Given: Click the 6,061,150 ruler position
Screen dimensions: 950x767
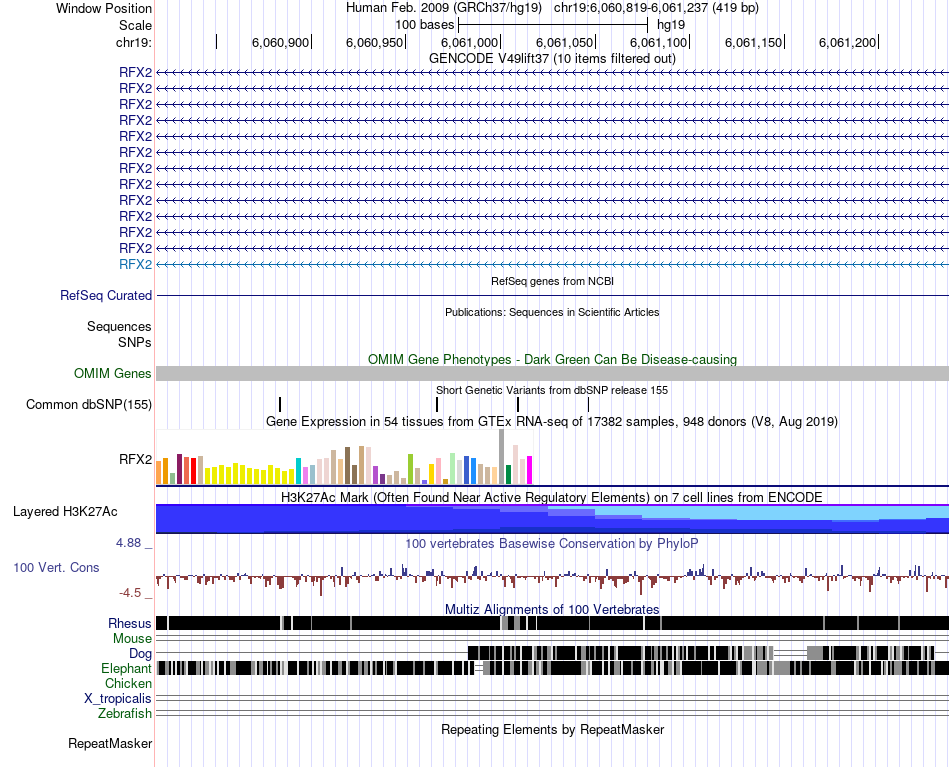Looking at the screenshot, I should click(x=753, y=42).
